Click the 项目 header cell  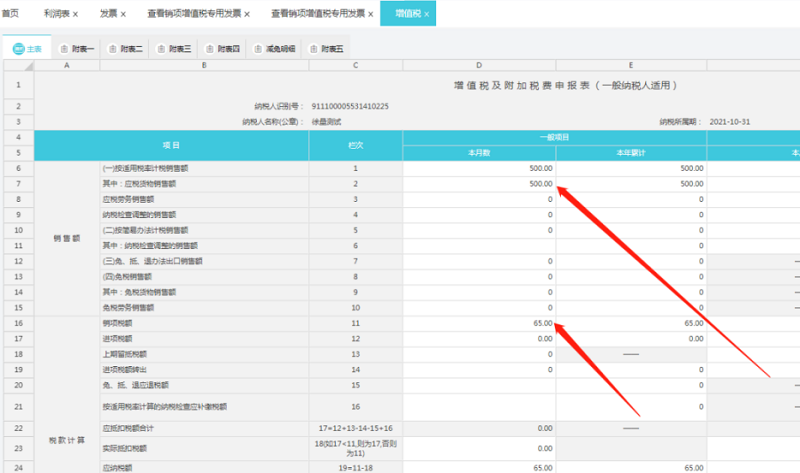[x=171, y=145]
